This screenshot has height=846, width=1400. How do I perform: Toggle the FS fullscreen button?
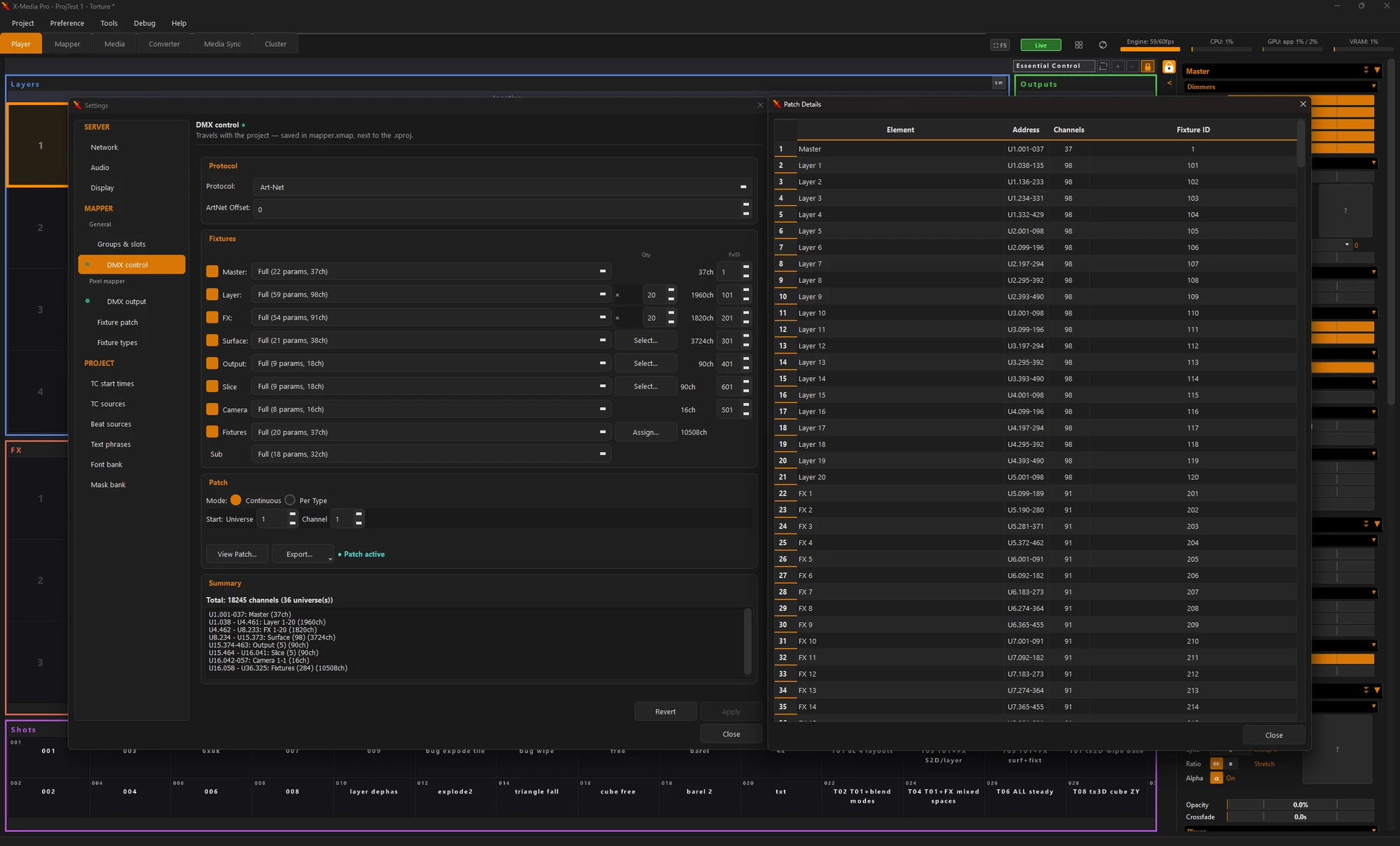click(1000, 45)
